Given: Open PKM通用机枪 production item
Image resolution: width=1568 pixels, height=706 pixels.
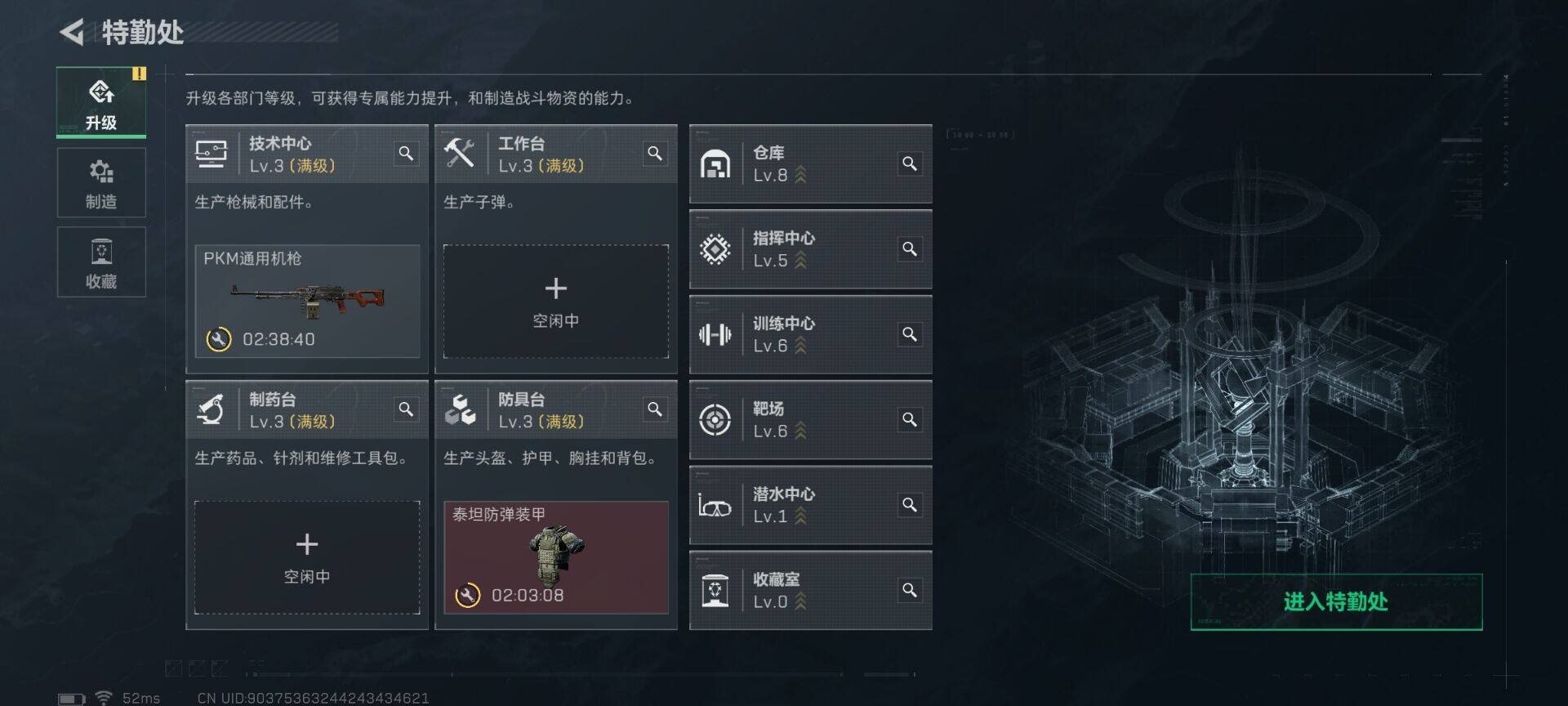Looking at the screenshot, I should pos(307,302).
